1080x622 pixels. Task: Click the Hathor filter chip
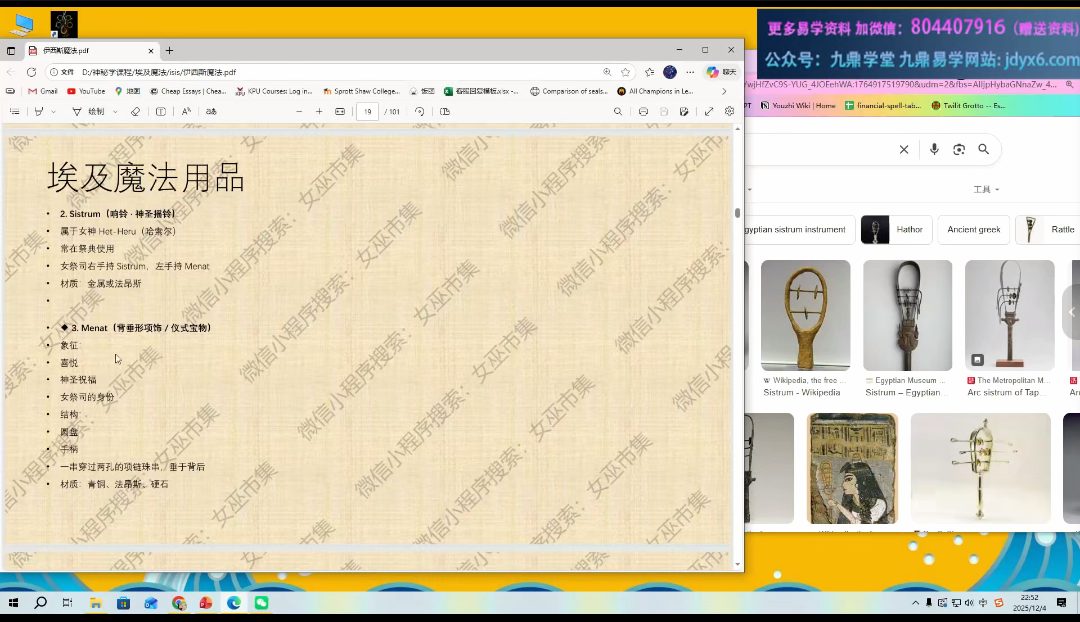click(897, 230)
